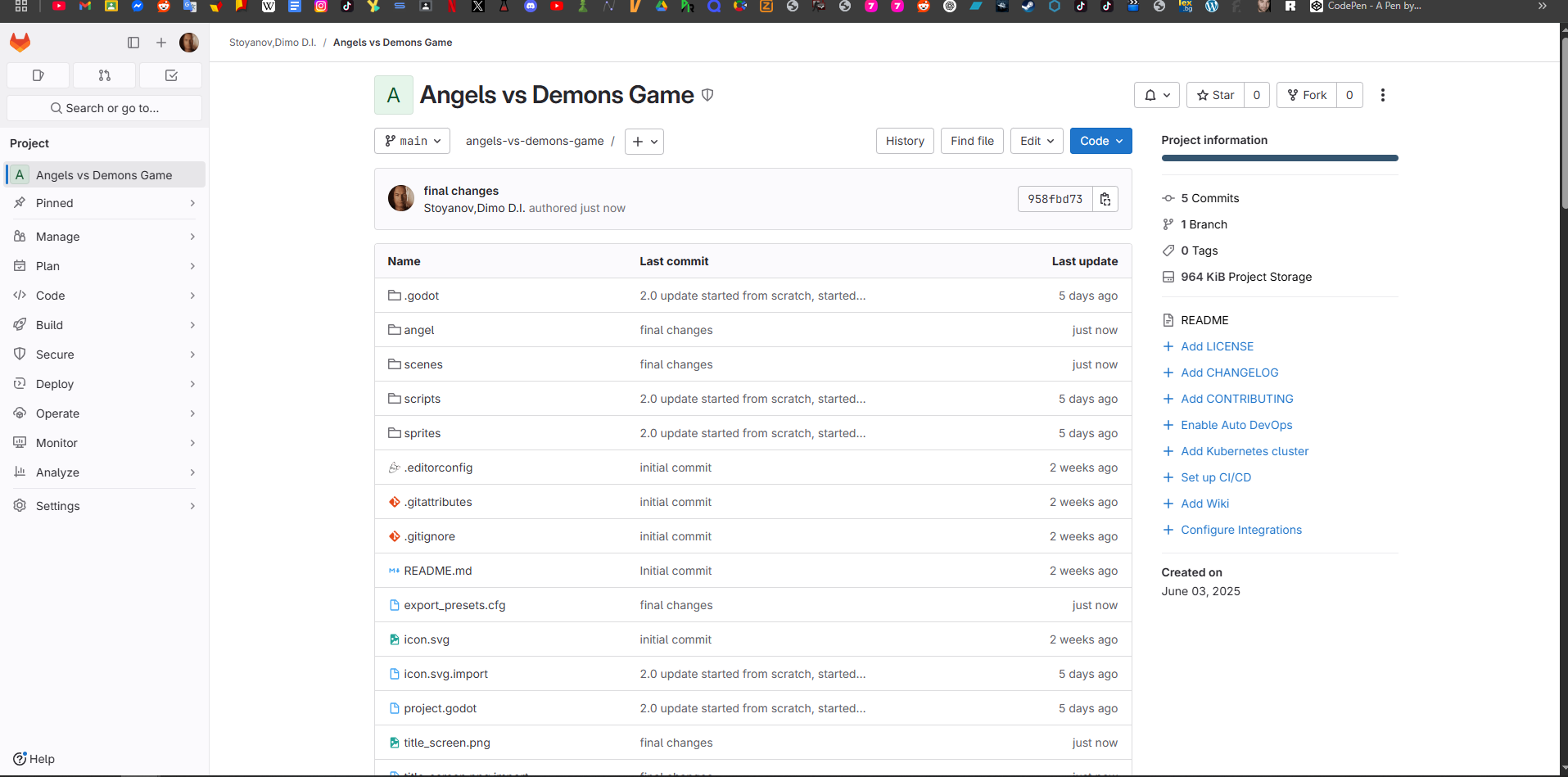This screenshot has height=777, width=1568.
Task: Click the History button
Action: 904,141
